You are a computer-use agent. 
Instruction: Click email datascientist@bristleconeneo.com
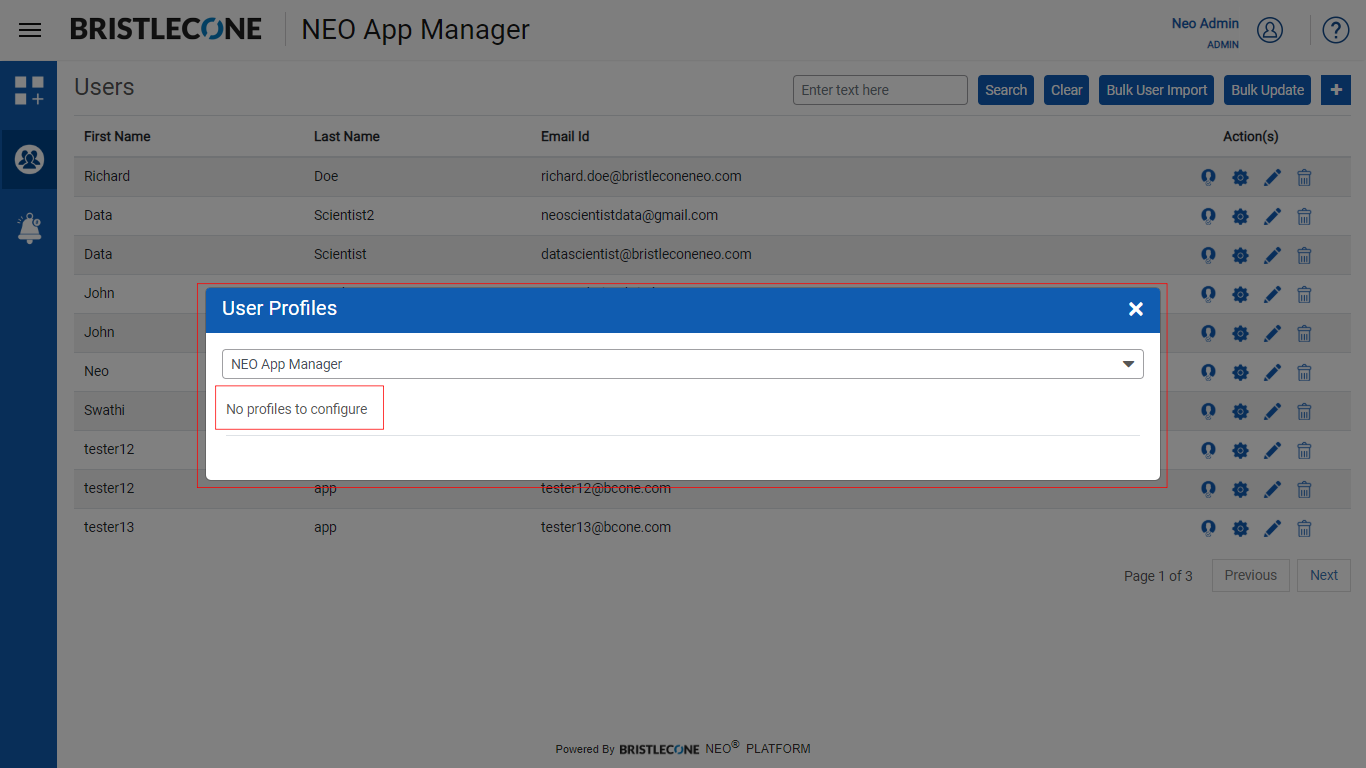point(646,254)
